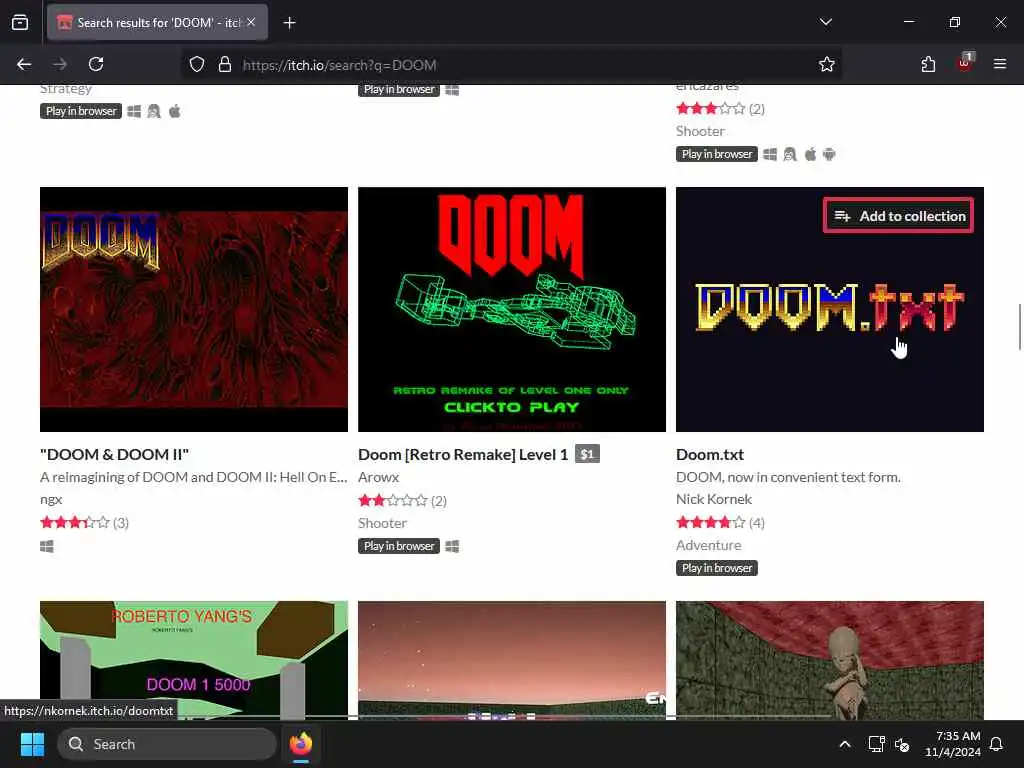Visit author Nick Kornek's profile

[714, 500]
